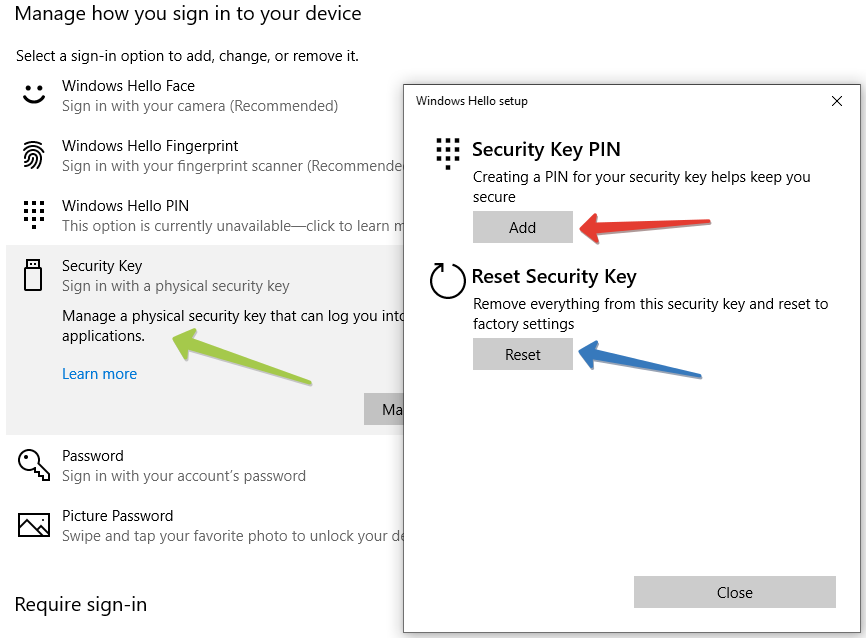866x638 pixels.
Task: Expand the Windows Hello Face option
Action: click(205, 96)
